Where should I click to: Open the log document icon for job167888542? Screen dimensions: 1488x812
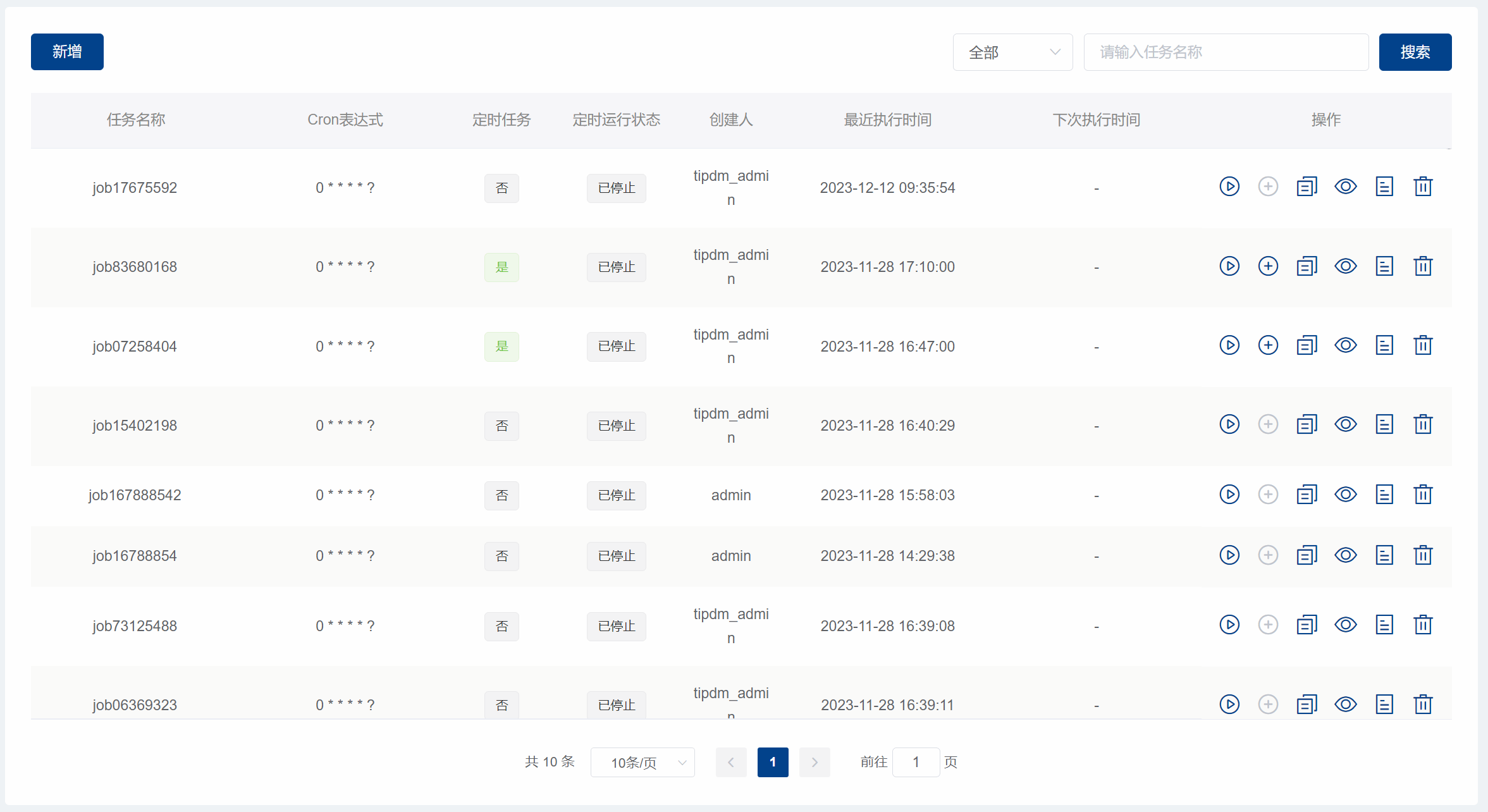[x=1384, y=495]
